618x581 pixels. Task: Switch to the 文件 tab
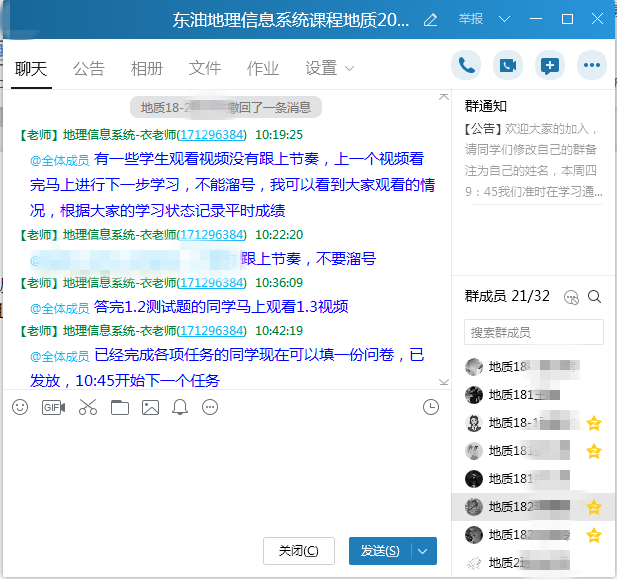(x=205, y=69)
